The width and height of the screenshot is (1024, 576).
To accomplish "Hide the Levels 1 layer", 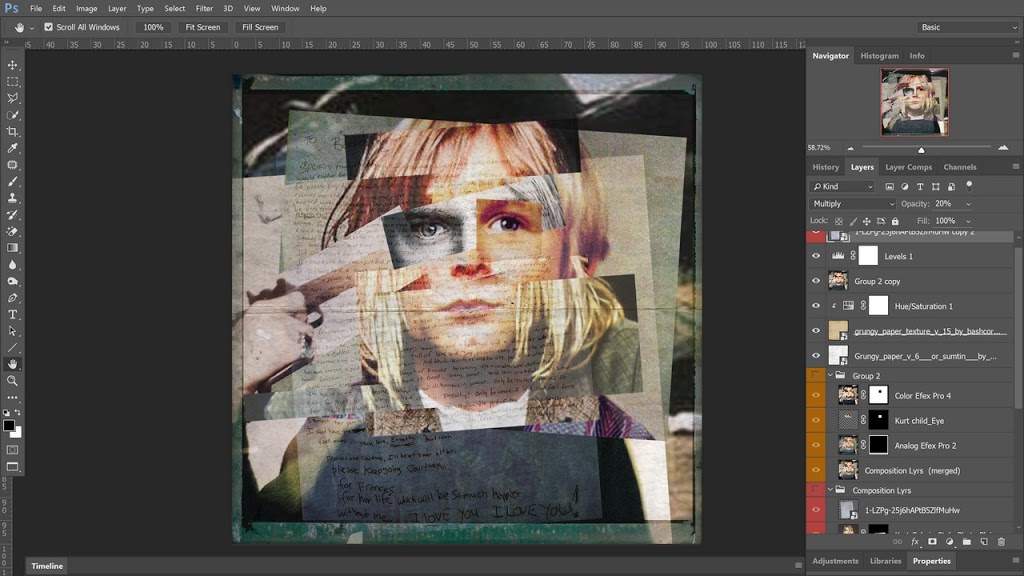I will point(816,256).
